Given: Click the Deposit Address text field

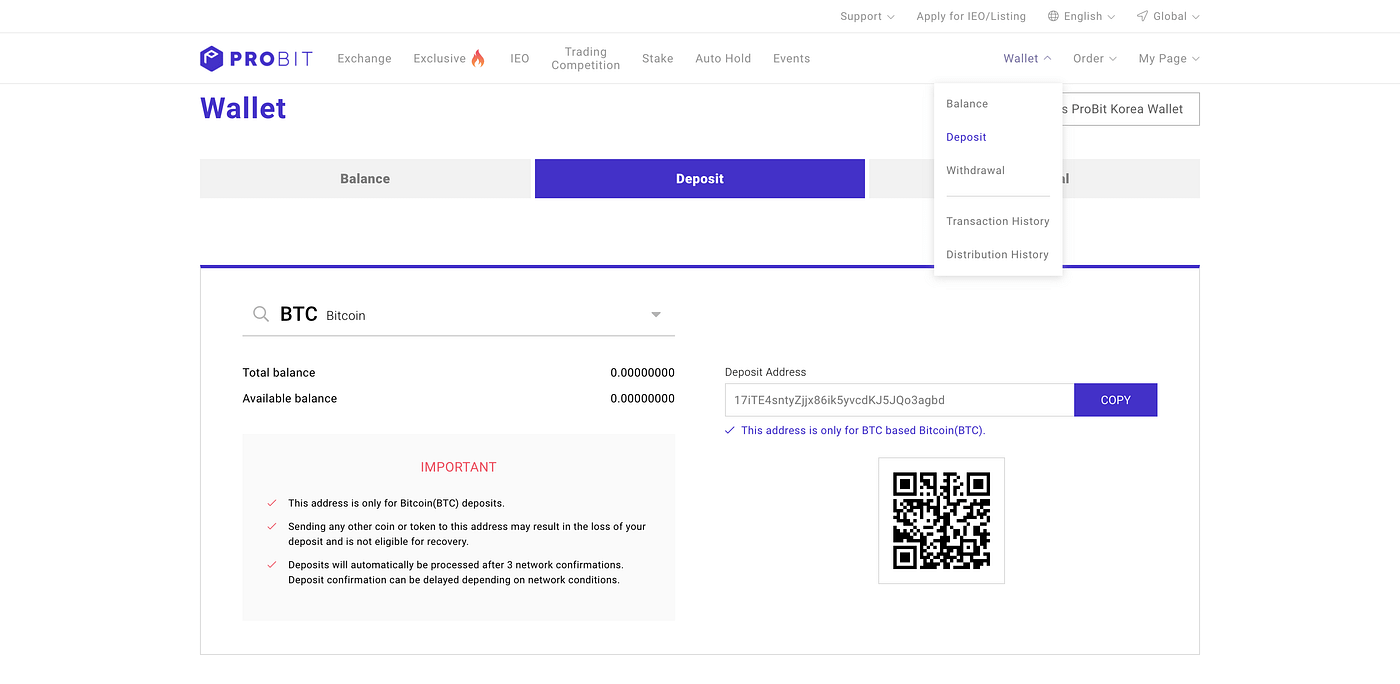Looking at the screenshot, I should pyautogui.click(x=899, y=400).
